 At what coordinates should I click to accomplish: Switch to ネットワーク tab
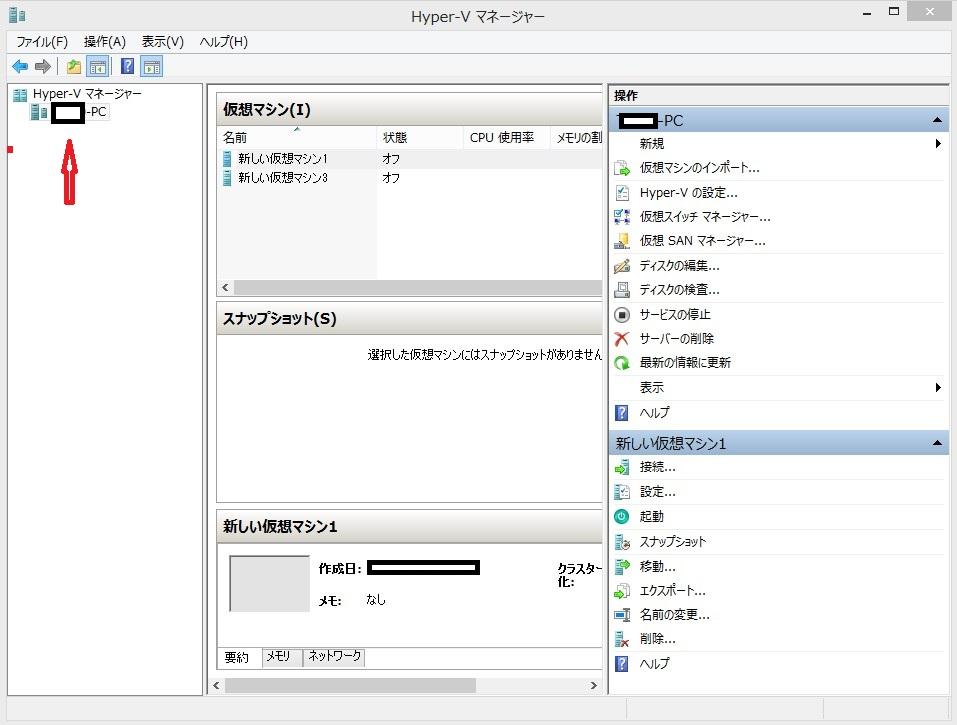click(x=334, y=657)
